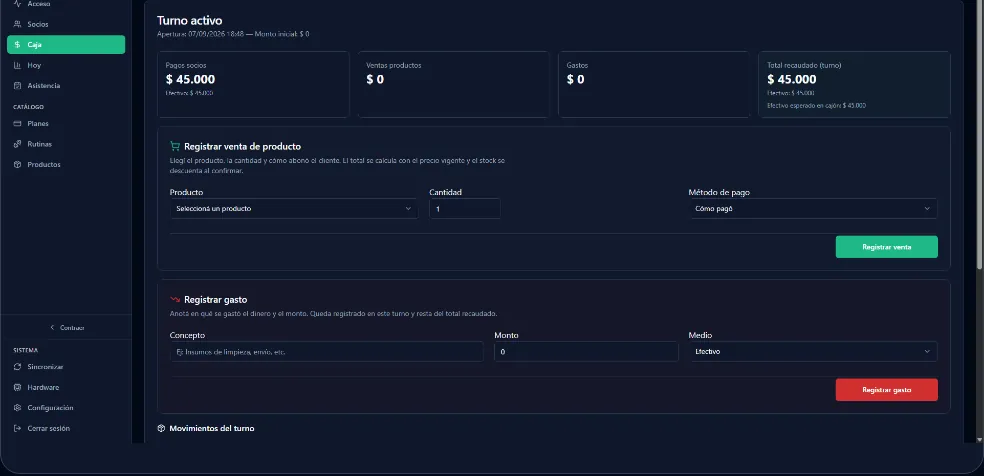Open the Asistencia icon in sidebar
This screenshot has width=984, height=476.
pyautogui.click(x=17, y=85)
